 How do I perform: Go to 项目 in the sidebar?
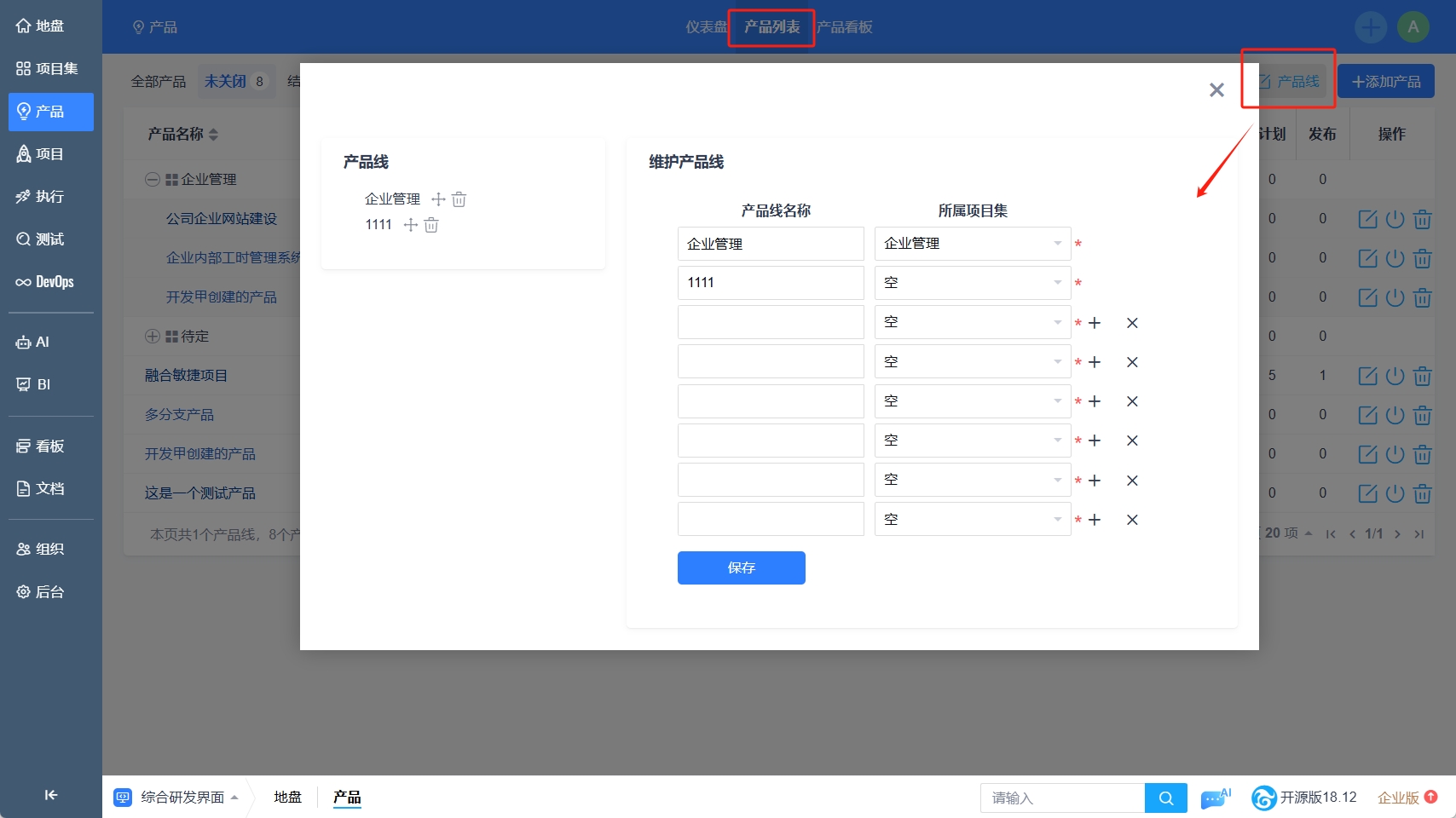coord(41,154)
